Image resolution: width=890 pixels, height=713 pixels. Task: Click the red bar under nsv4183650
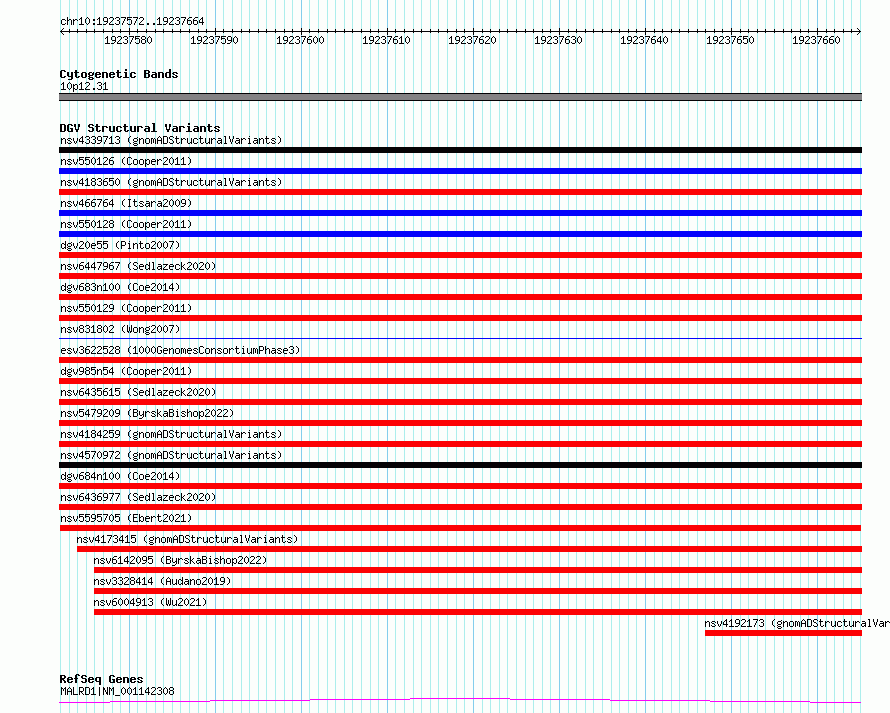(x=460, y=192)
